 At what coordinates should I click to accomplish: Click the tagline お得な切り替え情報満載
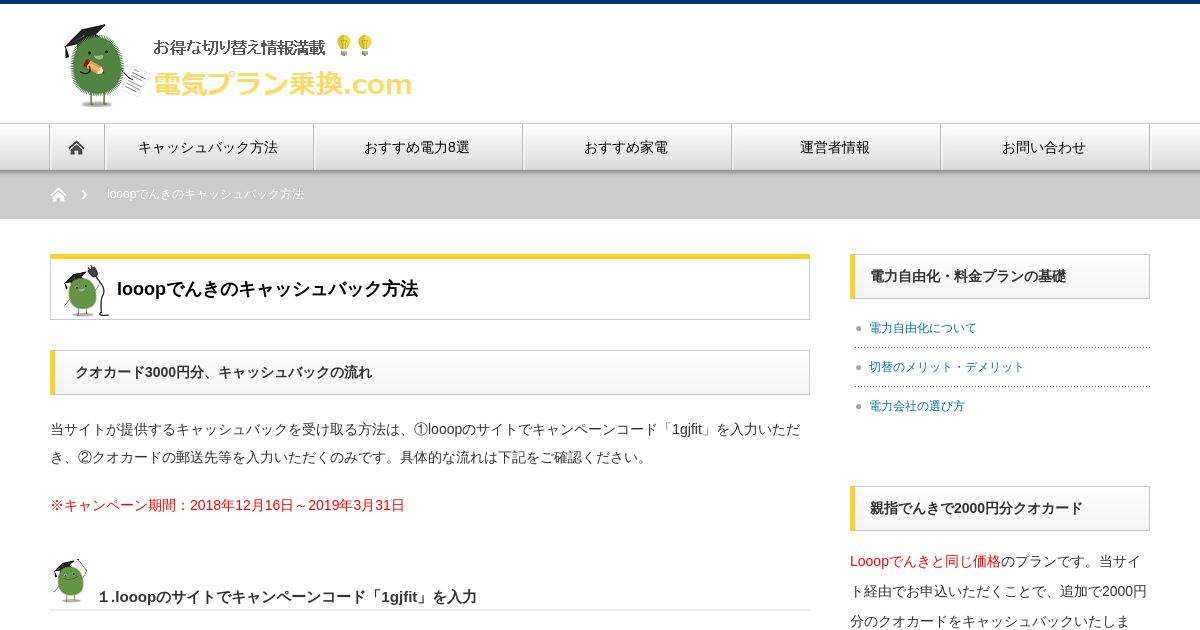pyautogui.click(x=239, y=47)
